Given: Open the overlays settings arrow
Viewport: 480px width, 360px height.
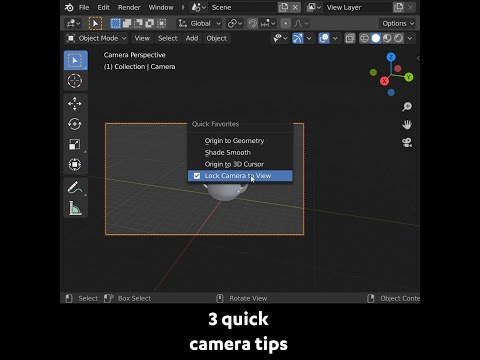Looking at the screenshot, I should click(335, 38).
